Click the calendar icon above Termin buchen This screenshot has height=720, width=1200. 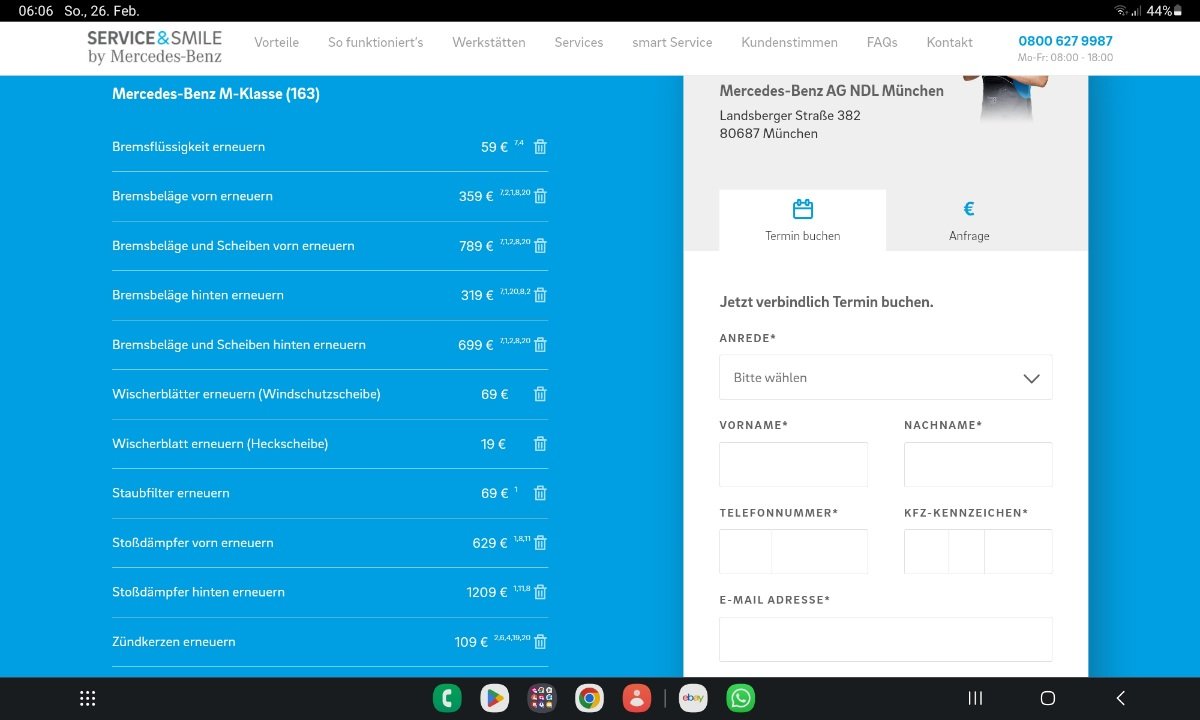[803, 209]
